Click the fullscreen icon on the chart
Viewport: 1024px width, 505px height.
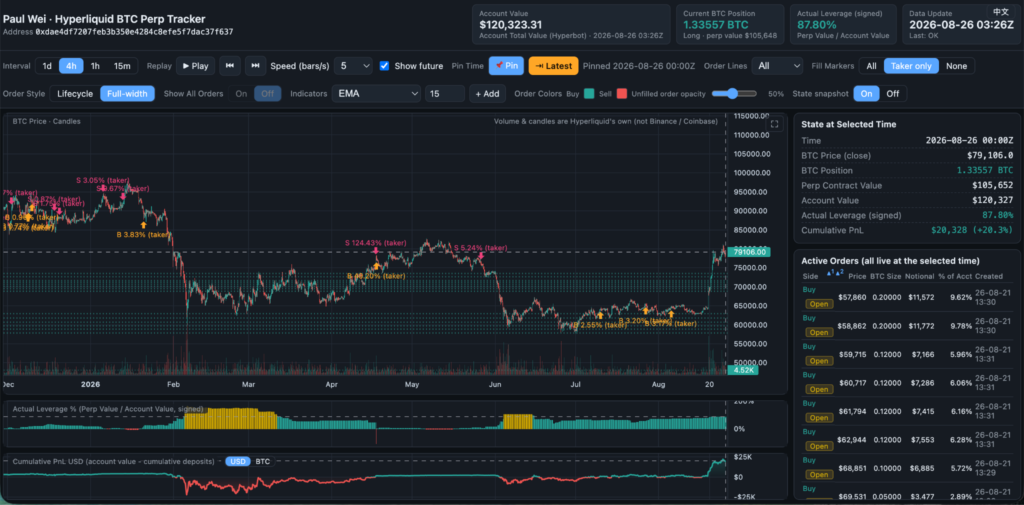click(775, 124)
